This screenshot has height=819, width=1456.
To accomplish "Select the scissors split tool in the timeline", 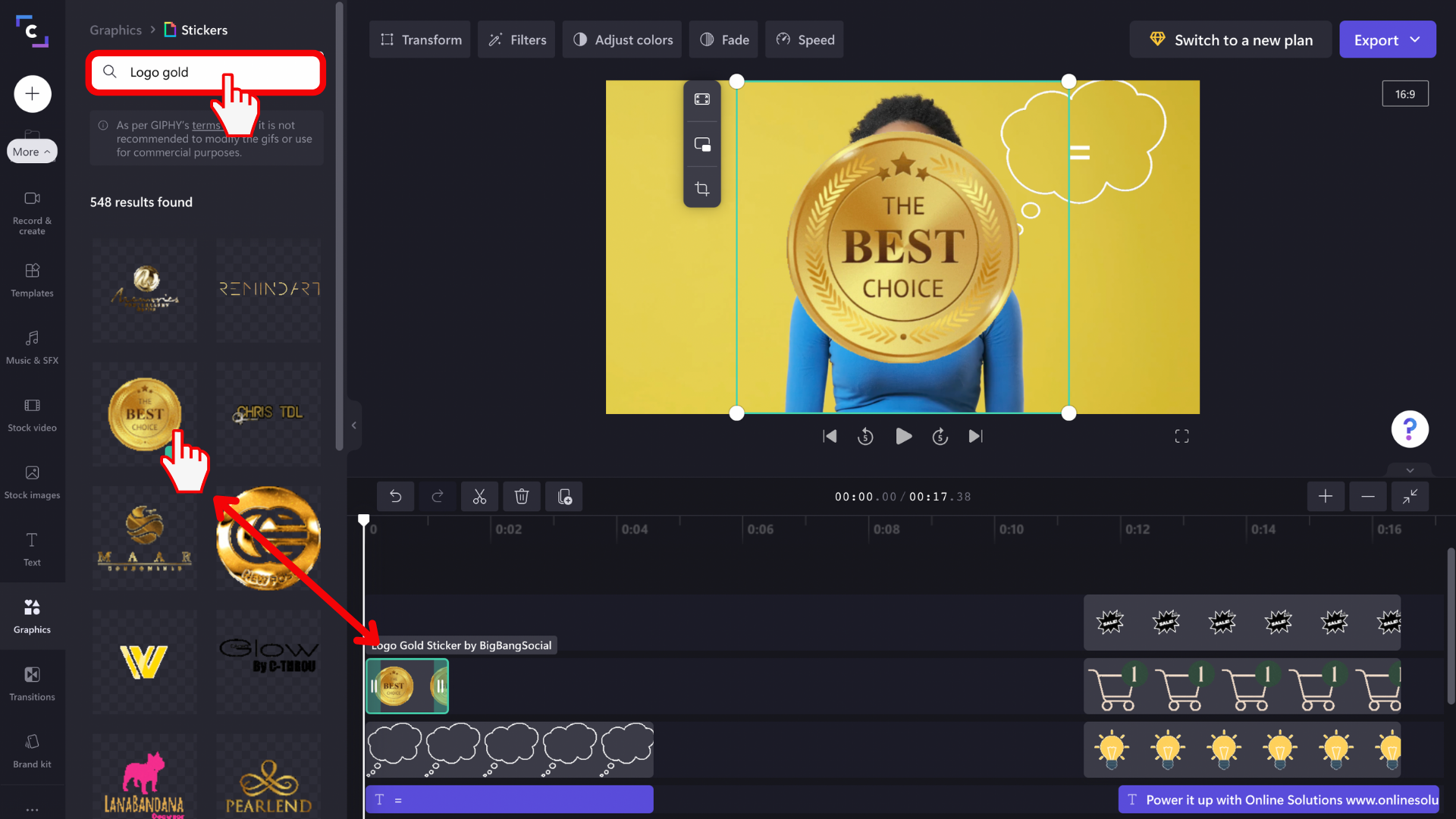I will (479, 496).
